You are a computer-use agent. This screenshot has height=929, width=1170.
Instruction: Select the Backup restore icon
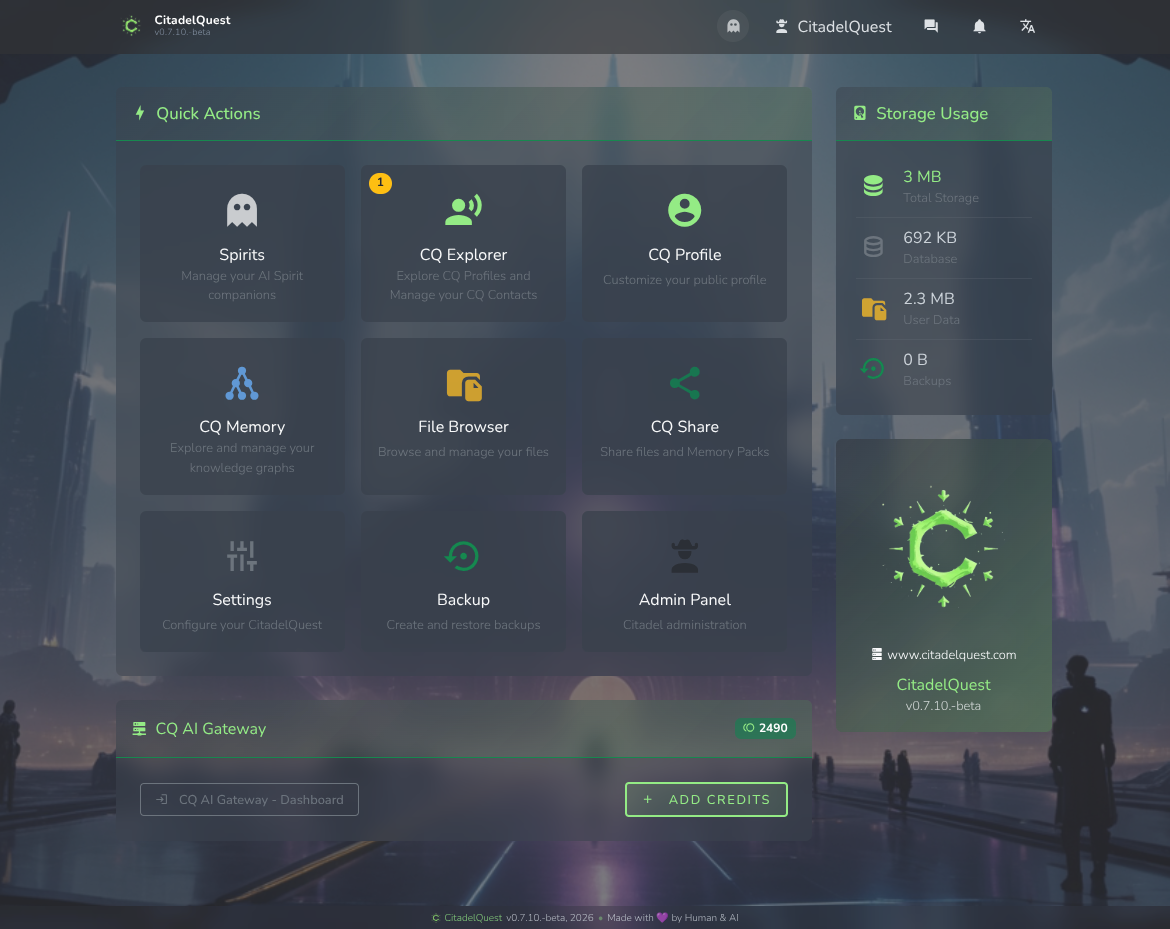tap(462, 556)
